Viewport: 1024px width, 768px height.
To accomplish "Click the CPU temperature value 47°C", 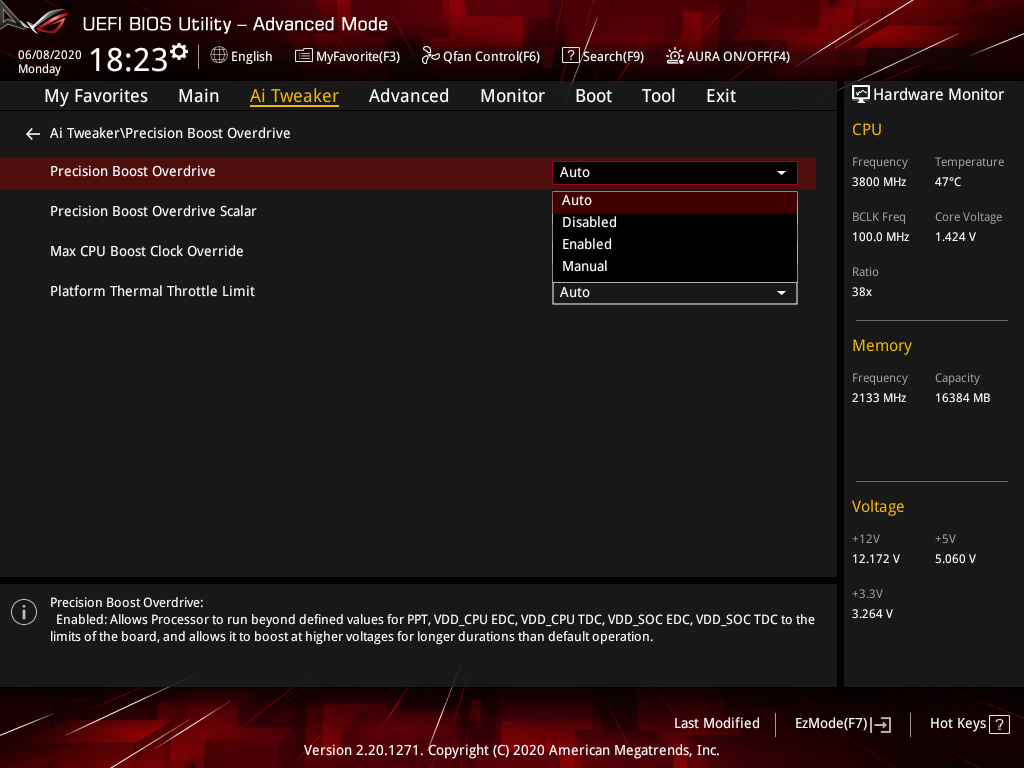I will (948, 182).
